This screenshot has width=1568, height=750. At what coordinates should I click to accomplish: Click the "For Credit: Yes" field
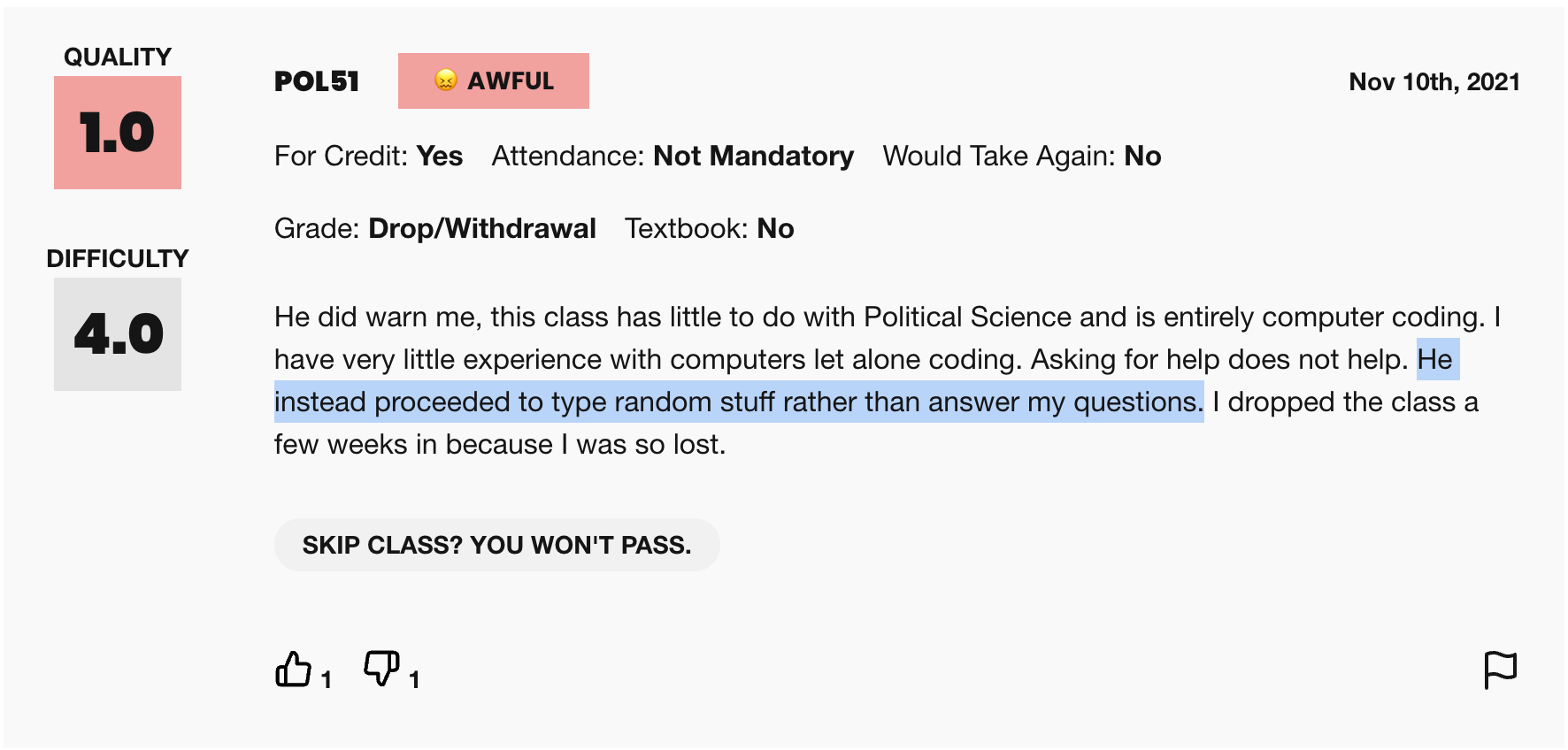pos(368,157)
